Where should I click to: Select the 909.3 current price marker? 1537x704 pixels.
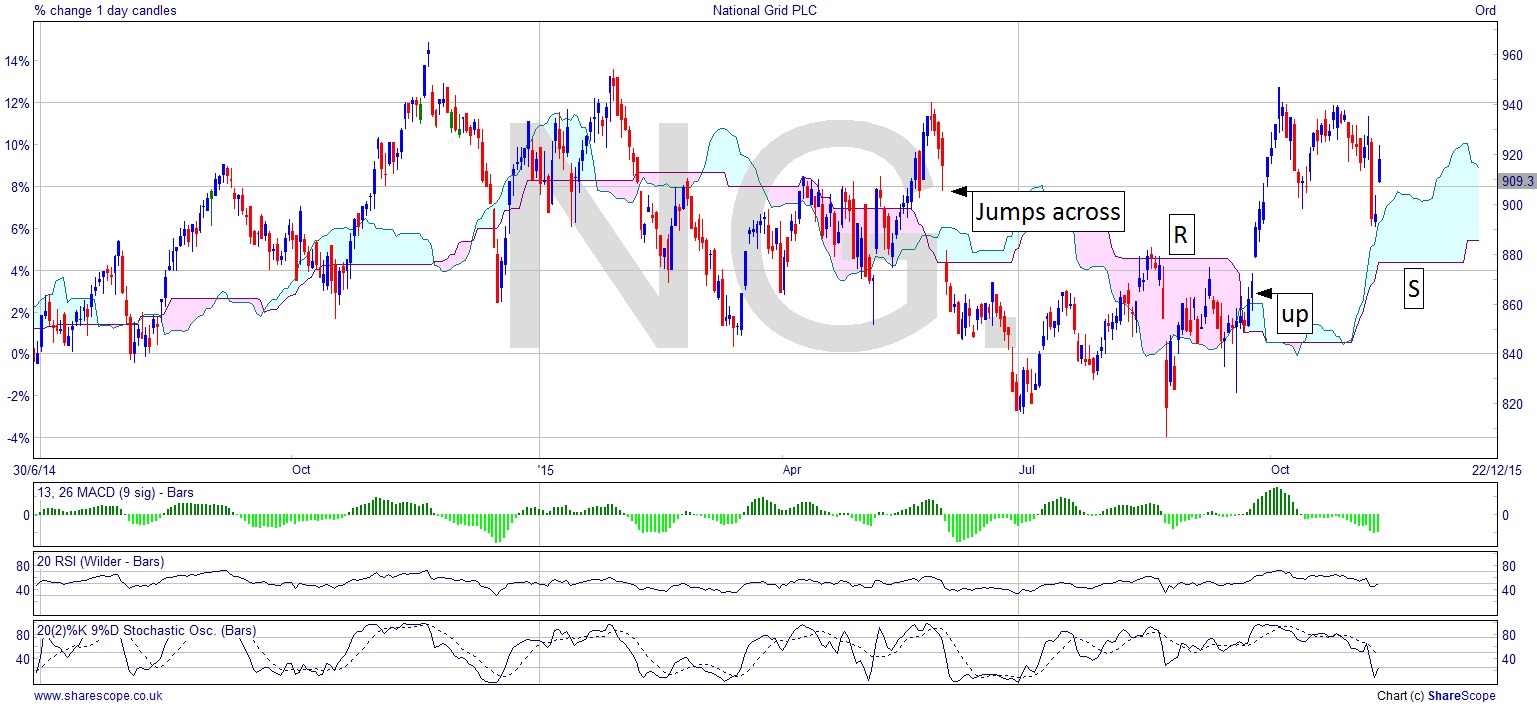1517,181
